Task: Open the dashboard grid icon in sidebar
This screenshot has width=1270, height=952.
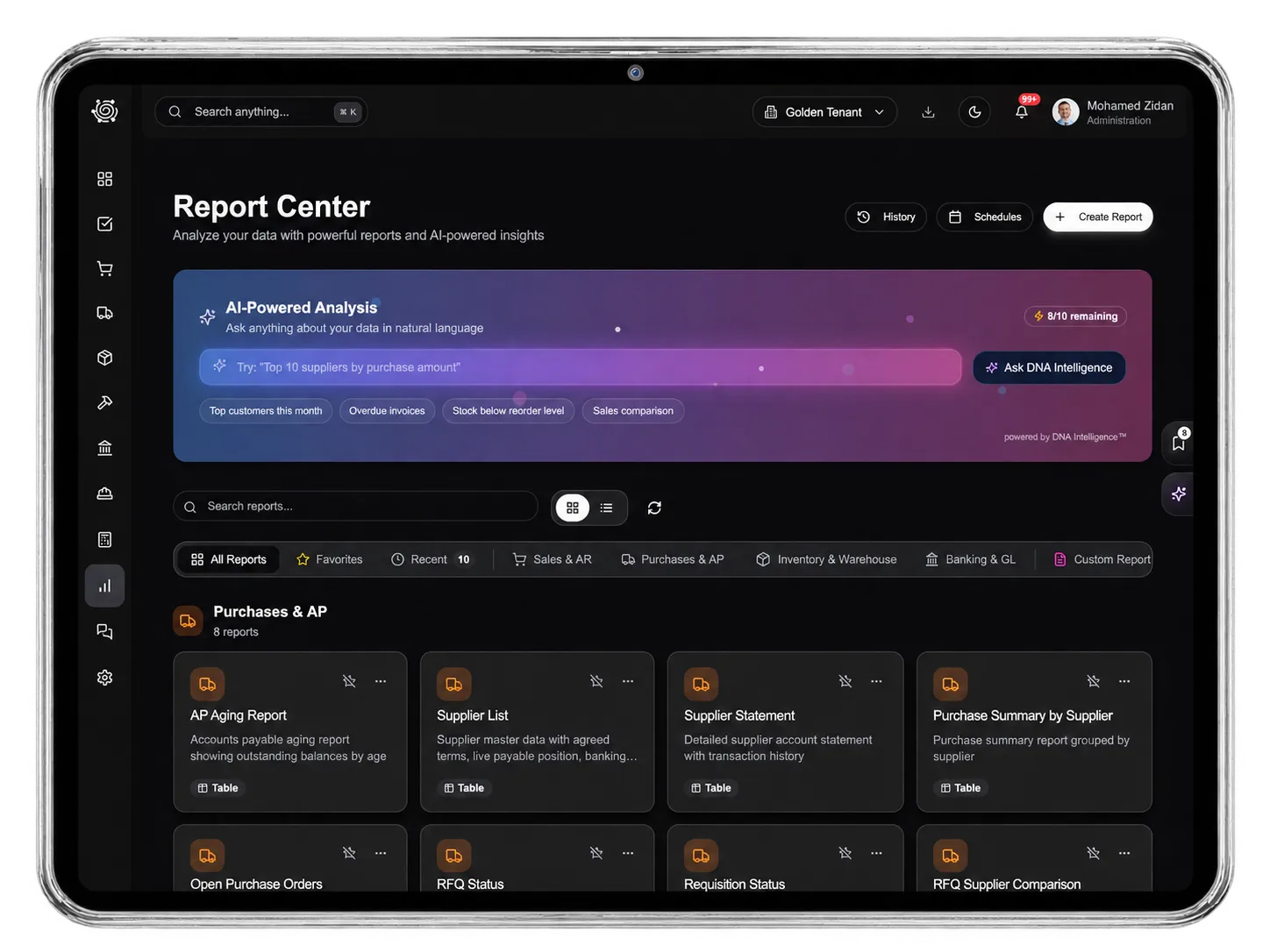Action: tap(104, 179)
